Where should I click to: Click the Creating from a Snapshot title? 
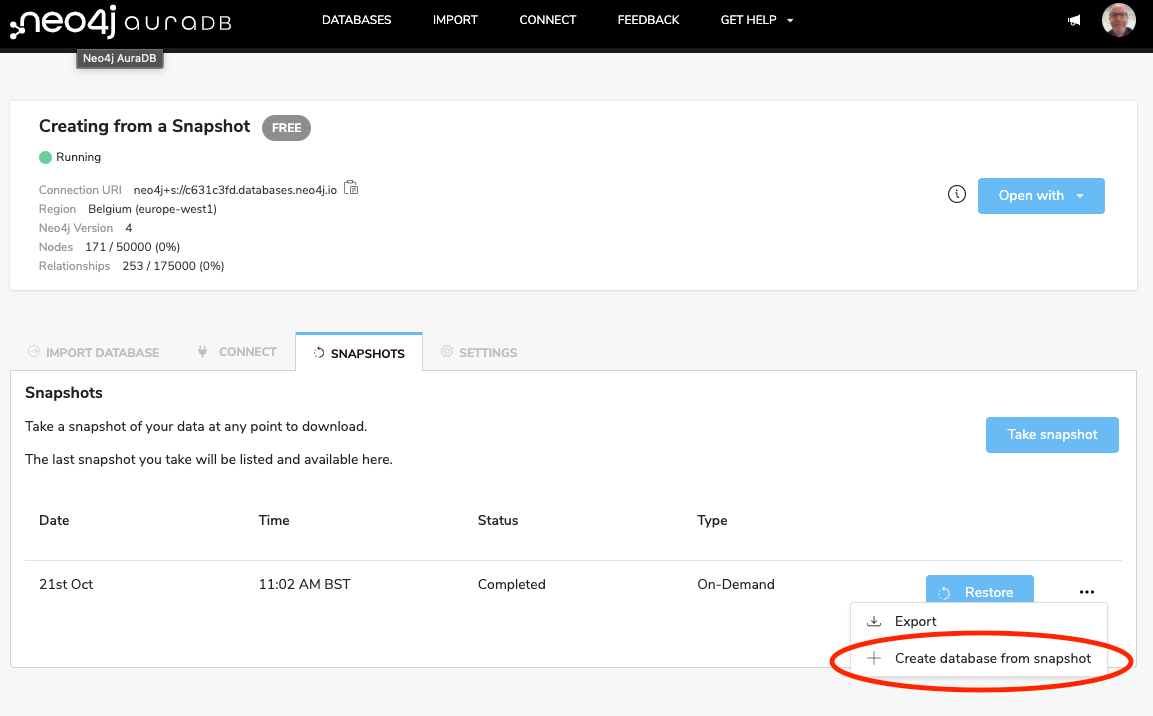click(144, 126)
